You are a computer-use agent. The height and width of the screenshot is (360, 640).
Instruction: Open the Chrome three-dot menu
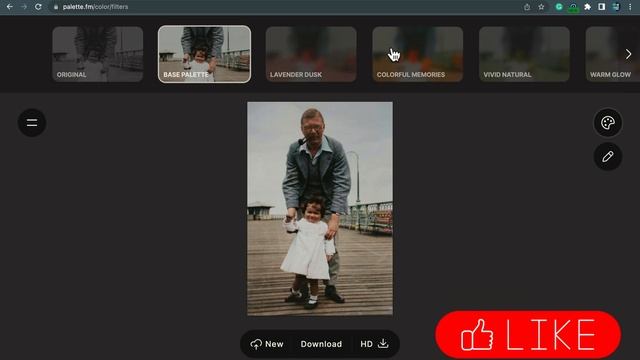point(630,7)
